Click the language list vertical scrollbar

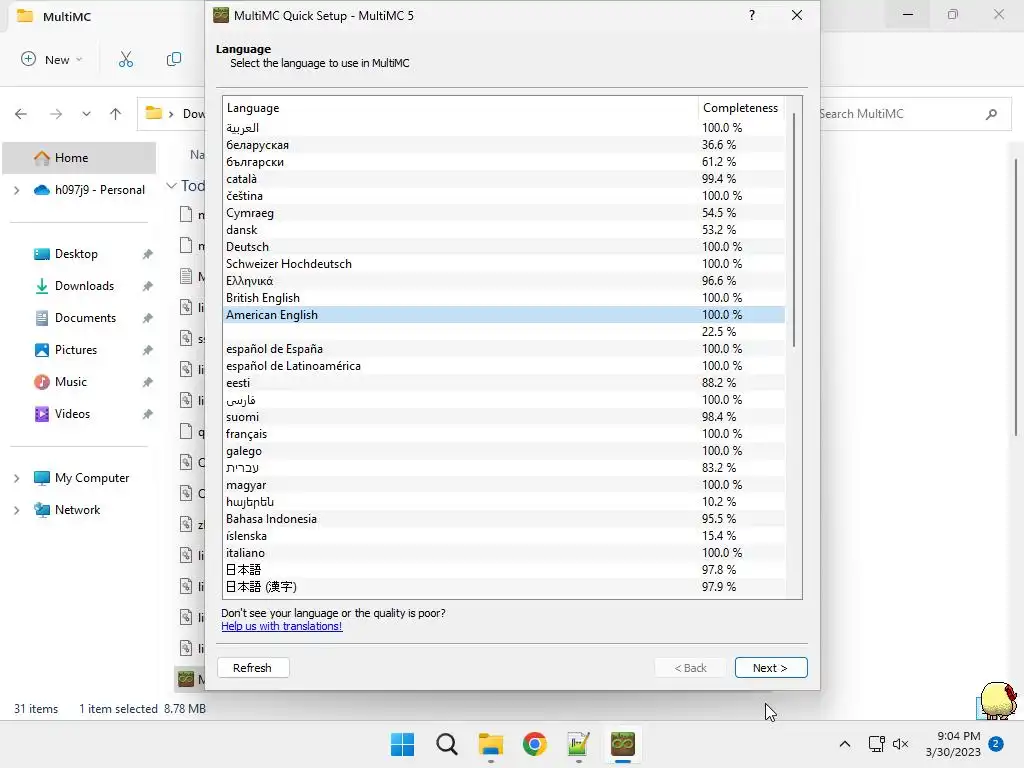point(793,230)
